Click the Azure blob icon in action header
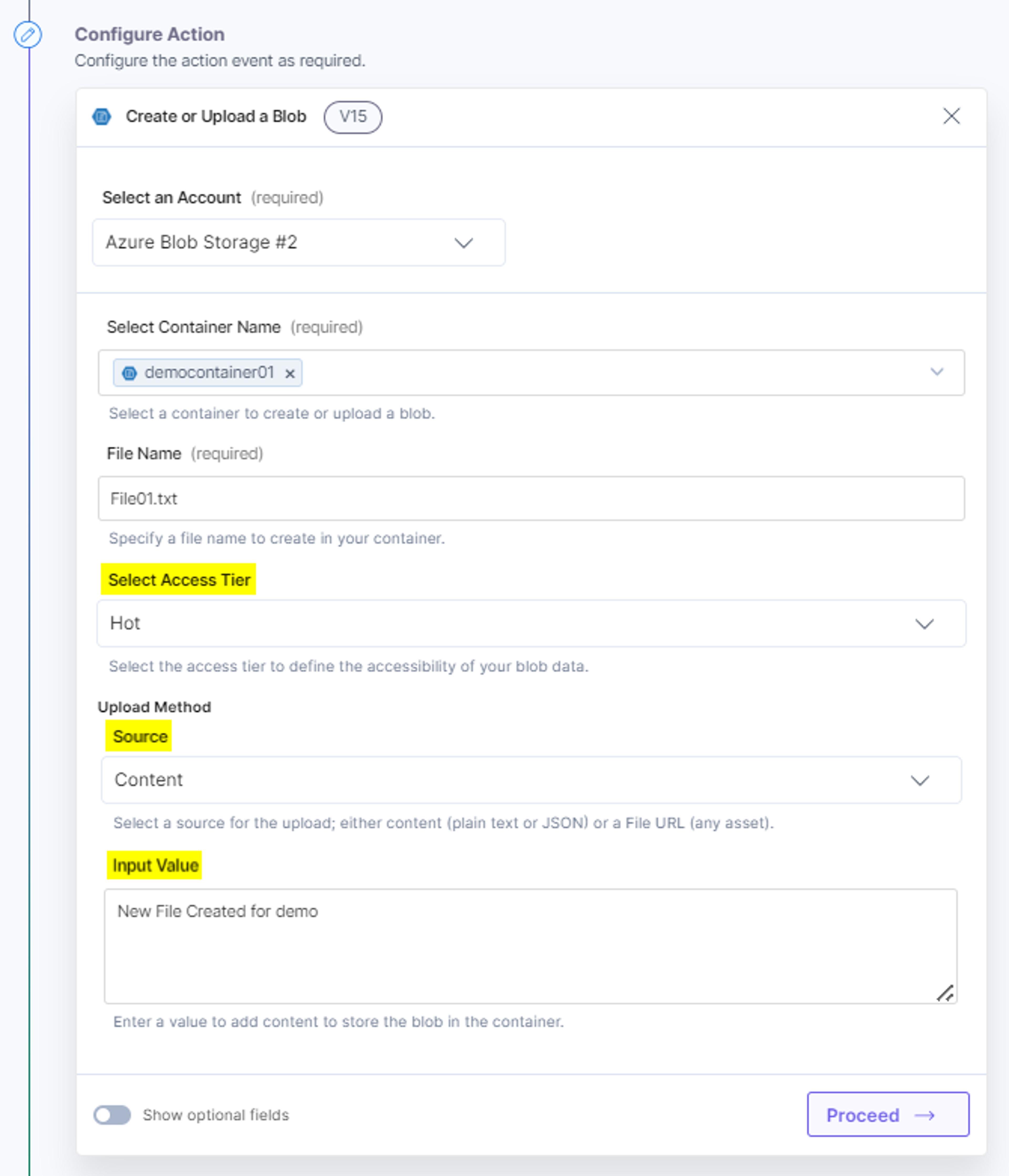This screenshot has height=1176, width=1009. [102, 116]
